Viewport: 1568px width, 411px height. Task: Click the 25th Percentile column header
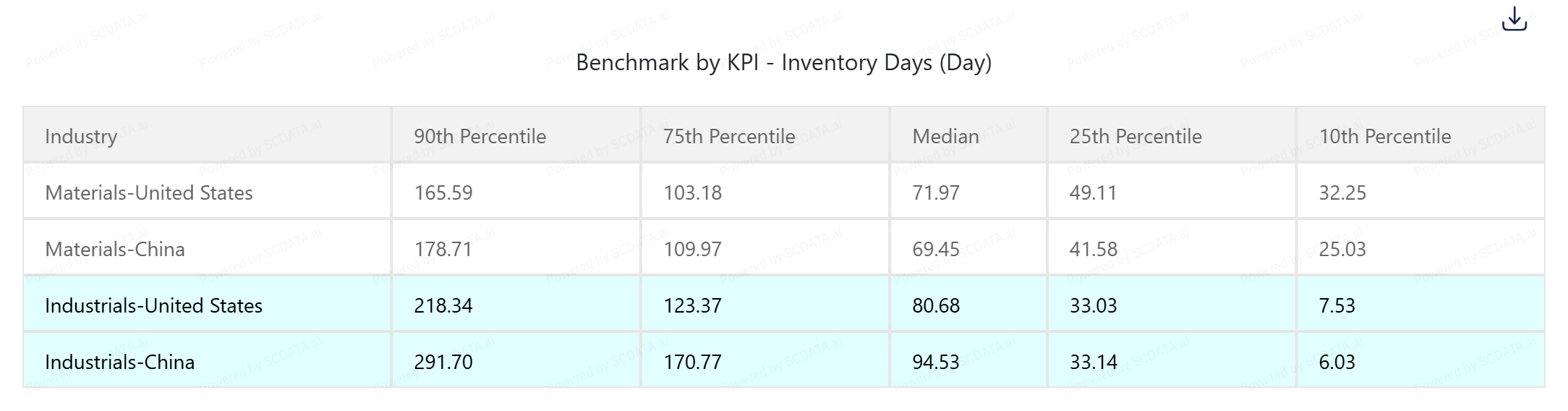(x=1135, y=136)
